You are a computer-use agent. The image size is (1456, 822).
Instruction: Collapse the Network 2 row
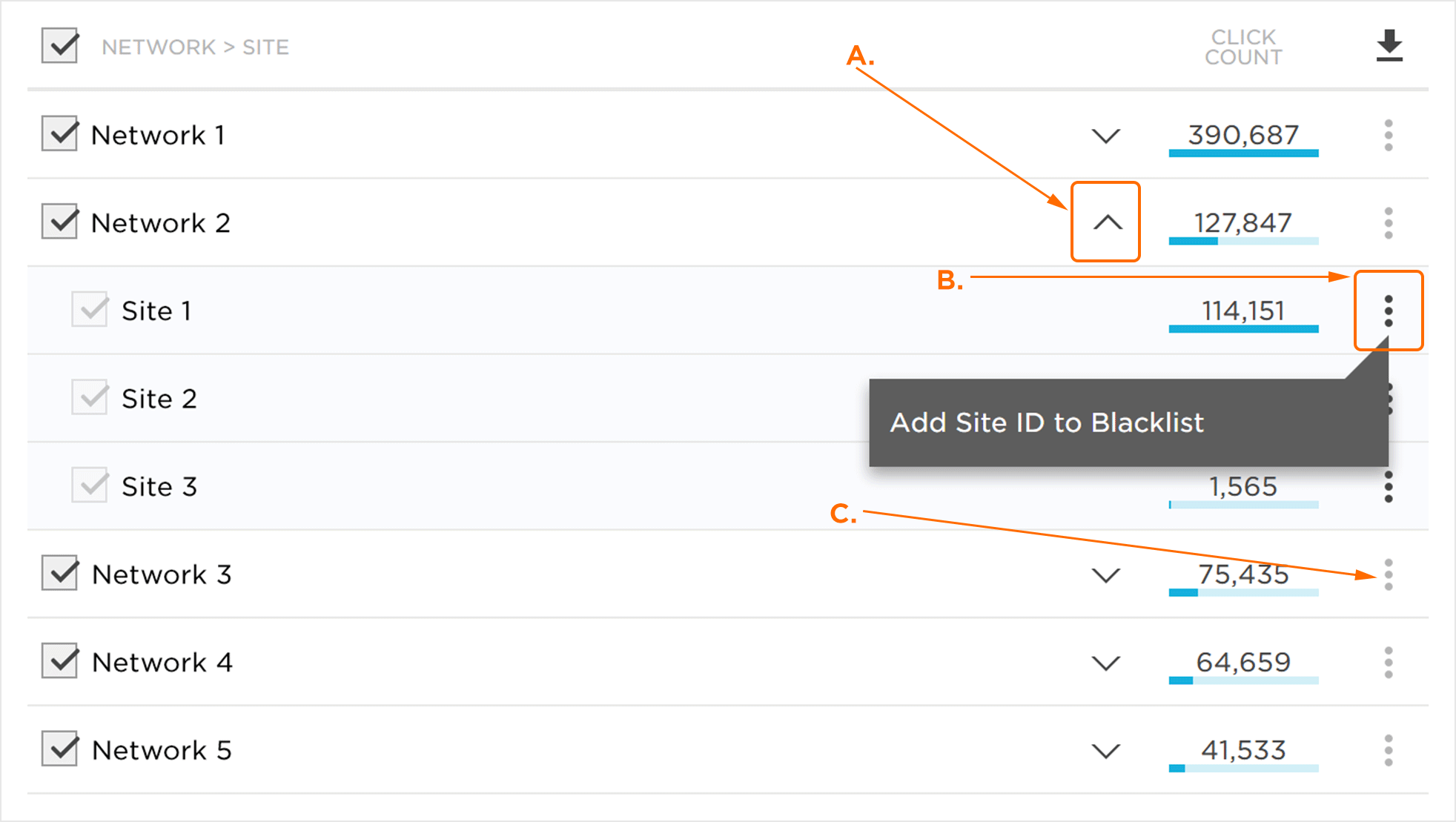(1106, 222)
